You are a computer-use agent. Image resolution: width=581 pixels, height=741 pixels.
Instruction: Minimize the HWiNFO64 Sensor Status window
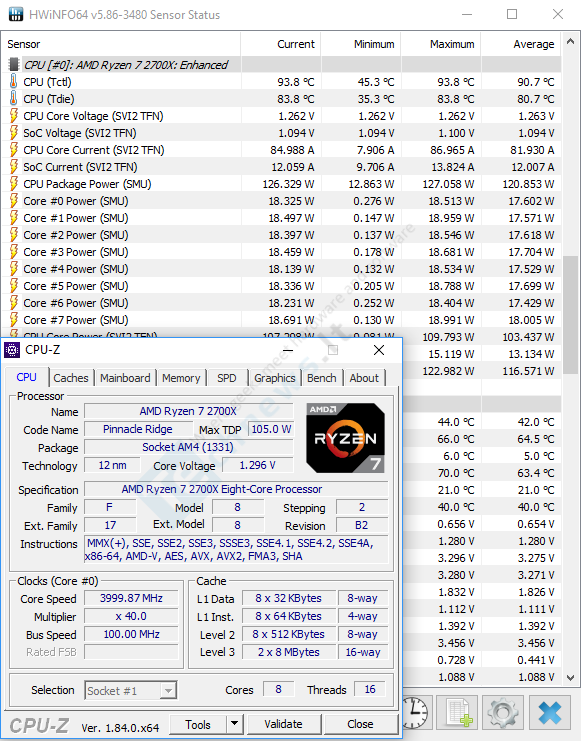467,15
